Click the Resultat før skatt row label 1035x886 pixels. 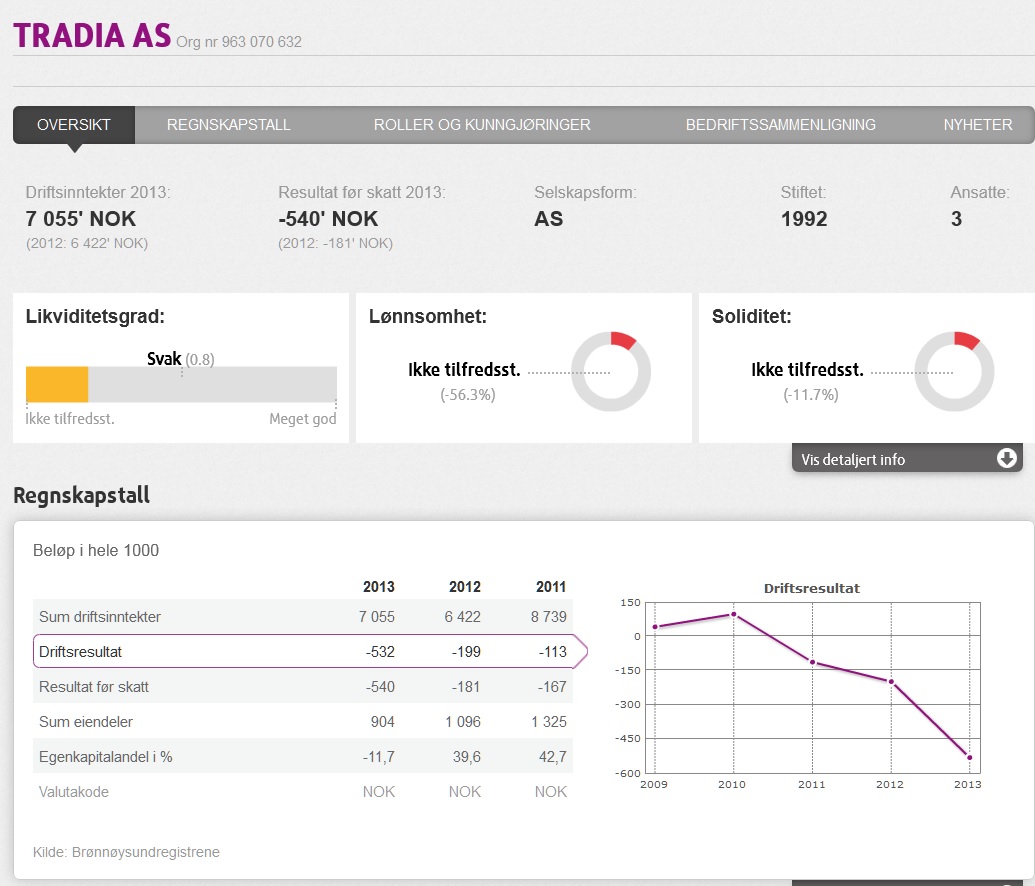pyautogui.click(x=94, y=687)
